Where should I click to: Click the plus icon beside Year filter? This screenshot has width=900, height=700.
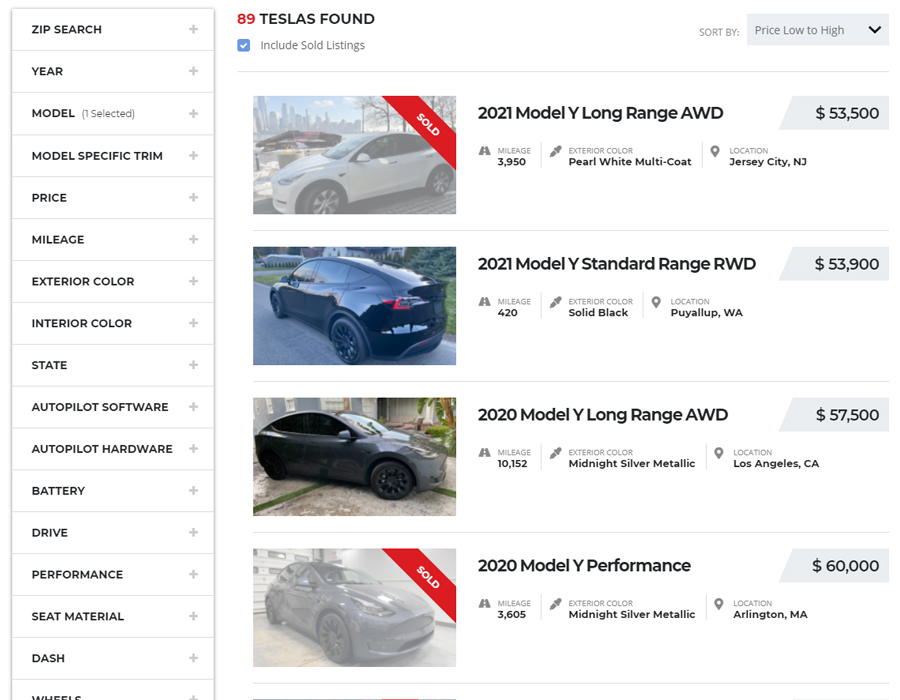tap(193, 72)
